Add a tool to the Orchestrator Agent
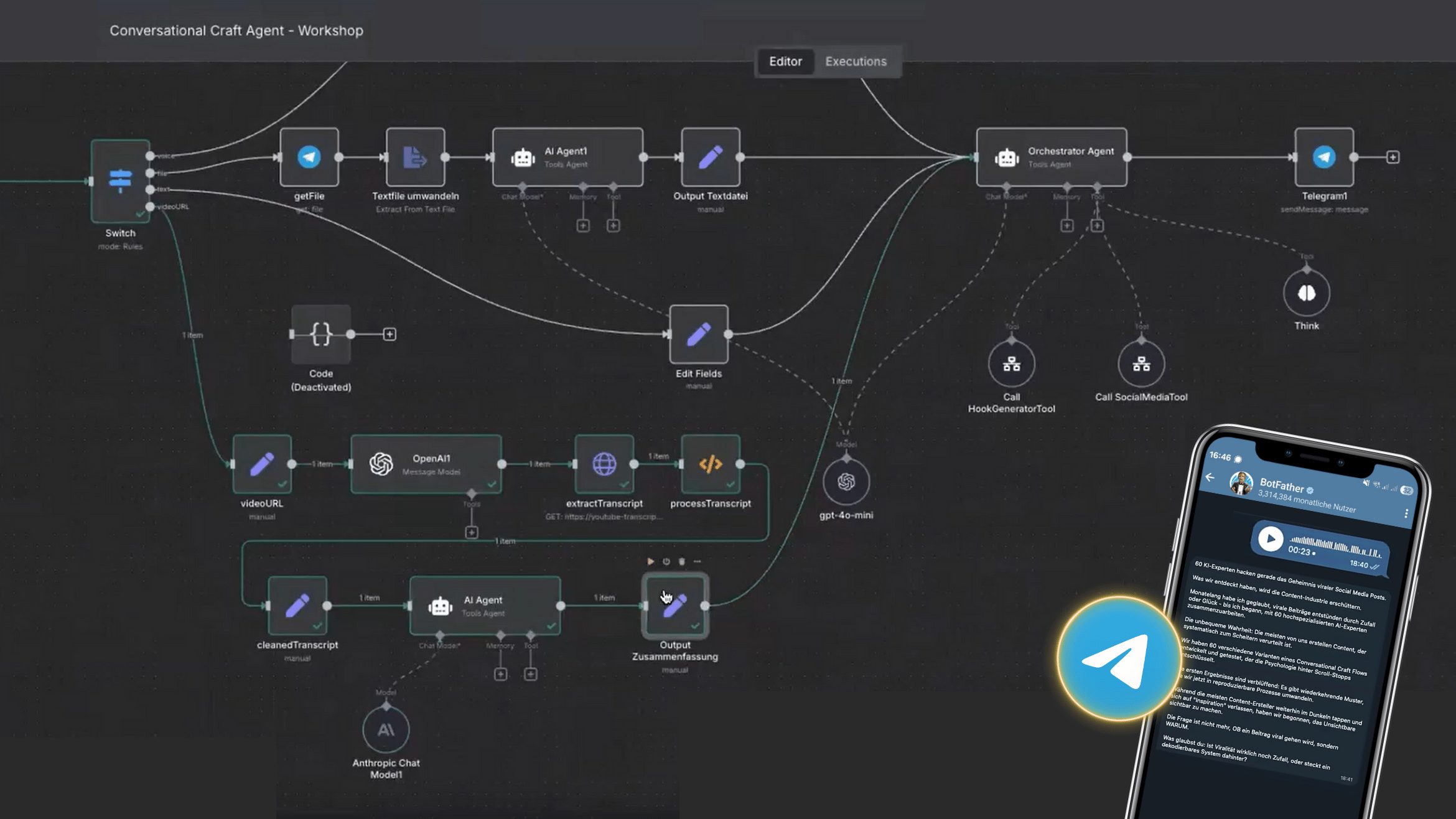Viewport: 1456px width, 819px height. click(x=1098, y=225)
